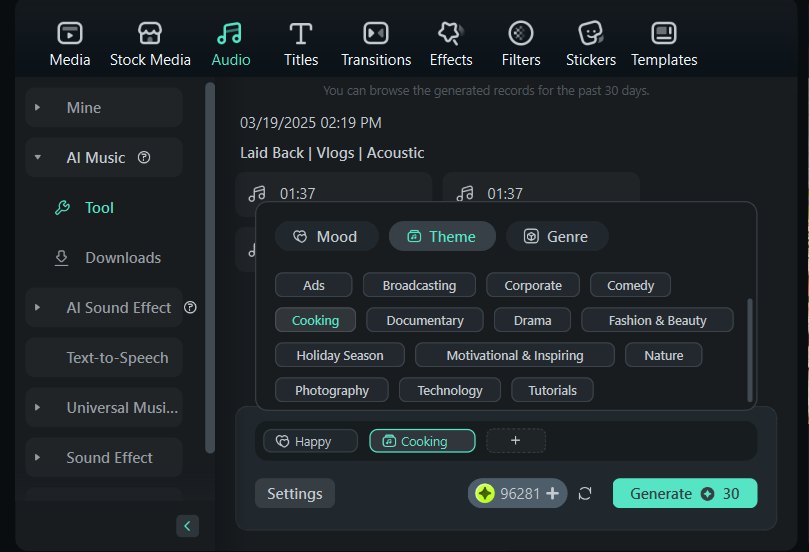Click the 03/19/2025 02:19 PM timestamp

coord(311,123)
